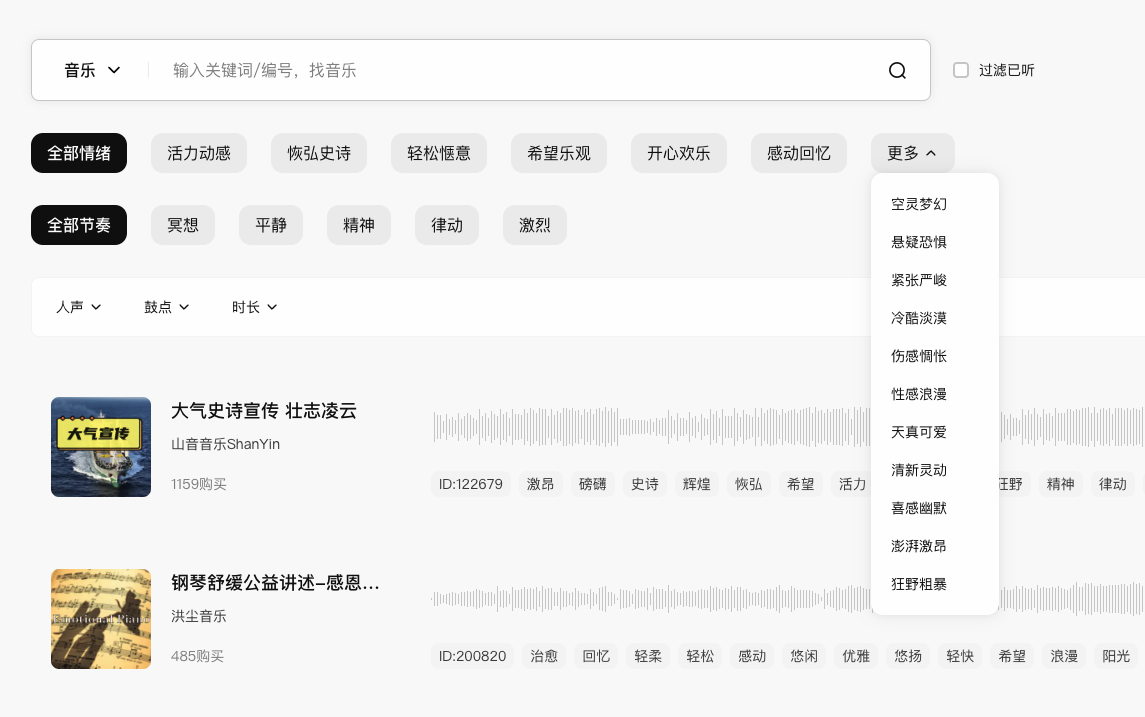Open the 钢琴舒缓公益讲述 track title

point(275,583)
